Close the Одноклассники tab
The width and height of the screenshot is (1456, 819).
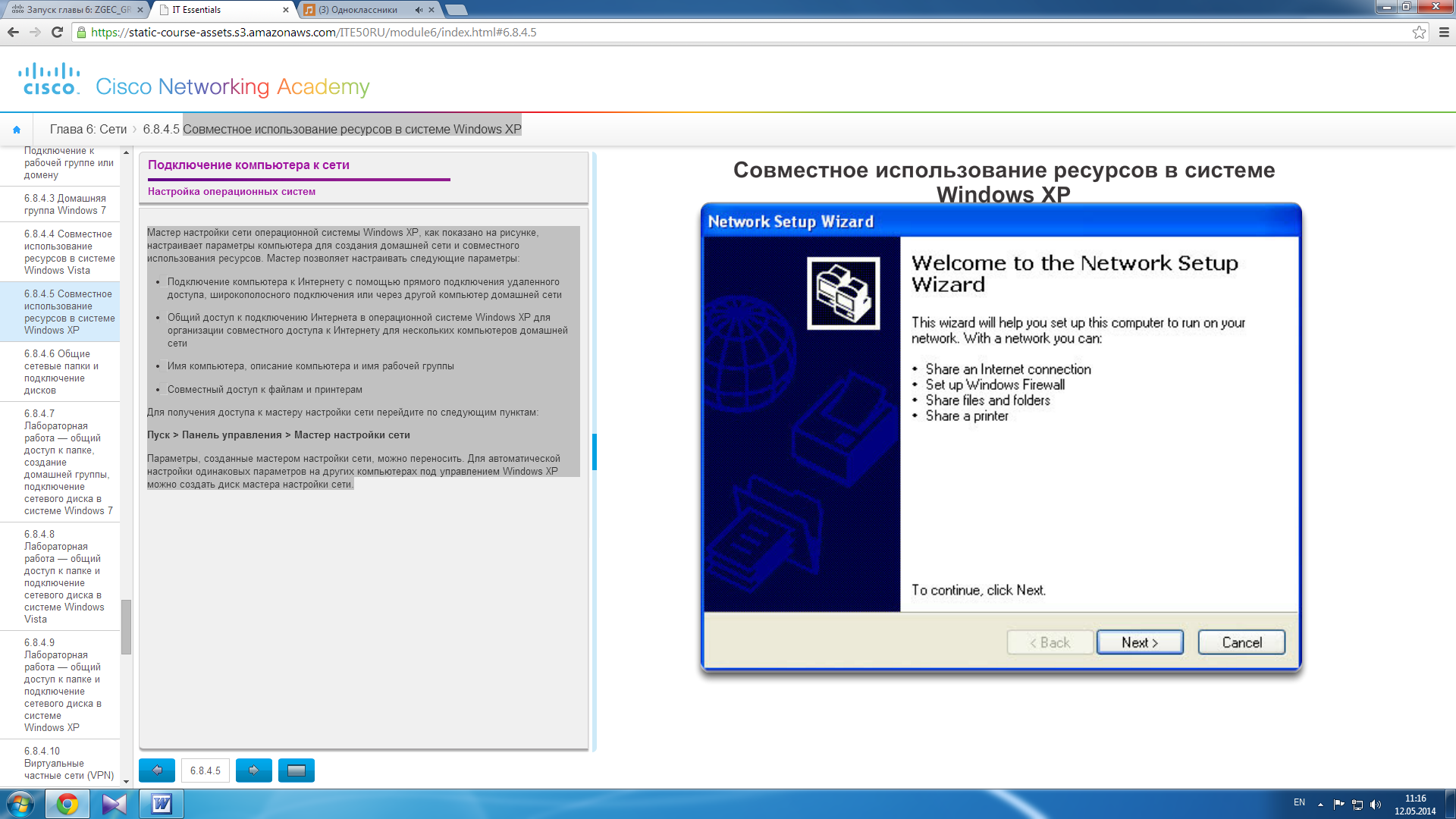click(431, 10)
